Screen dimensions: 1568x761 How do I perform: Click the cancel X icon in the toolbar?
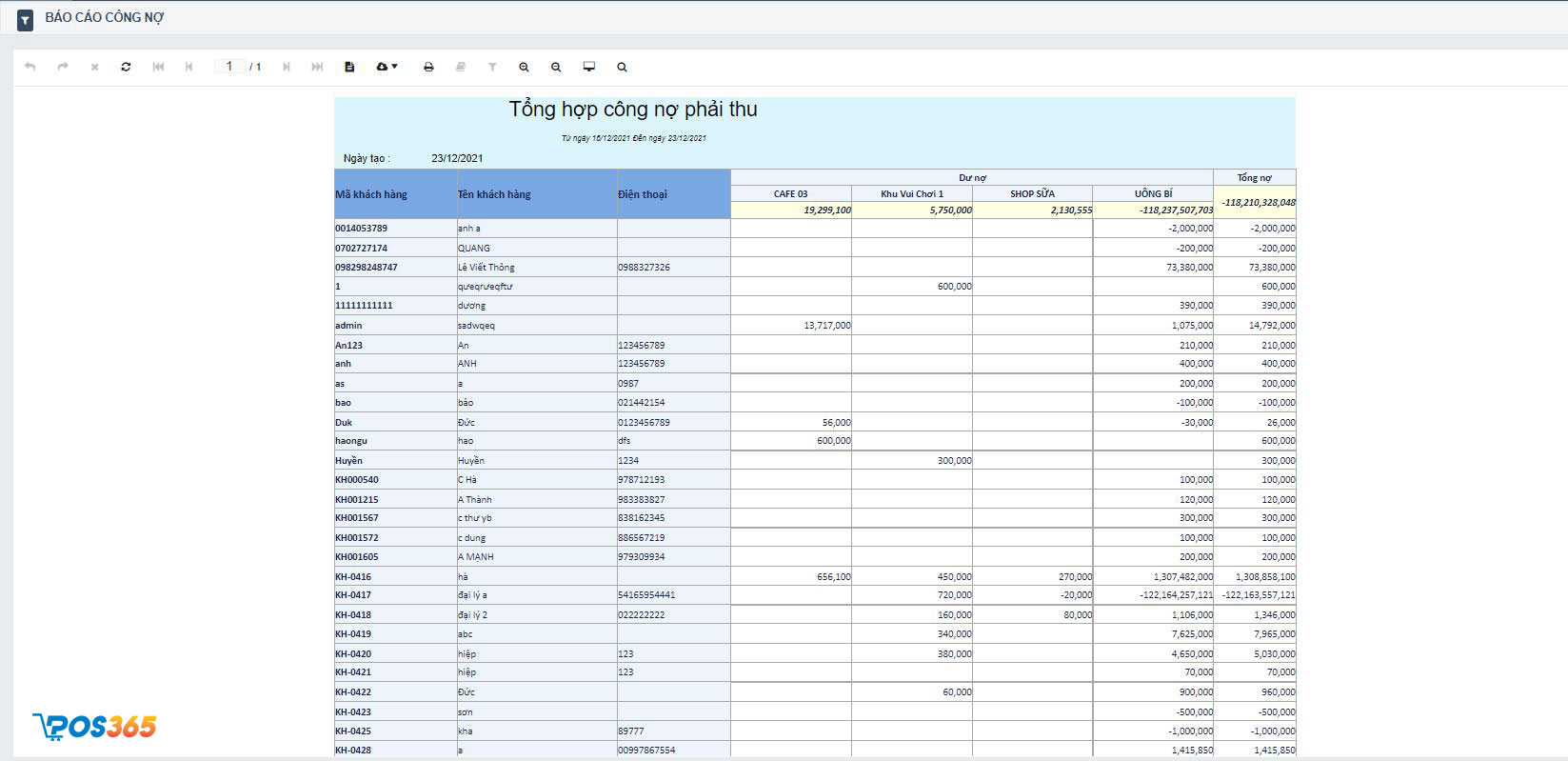(x=94, y=67)
